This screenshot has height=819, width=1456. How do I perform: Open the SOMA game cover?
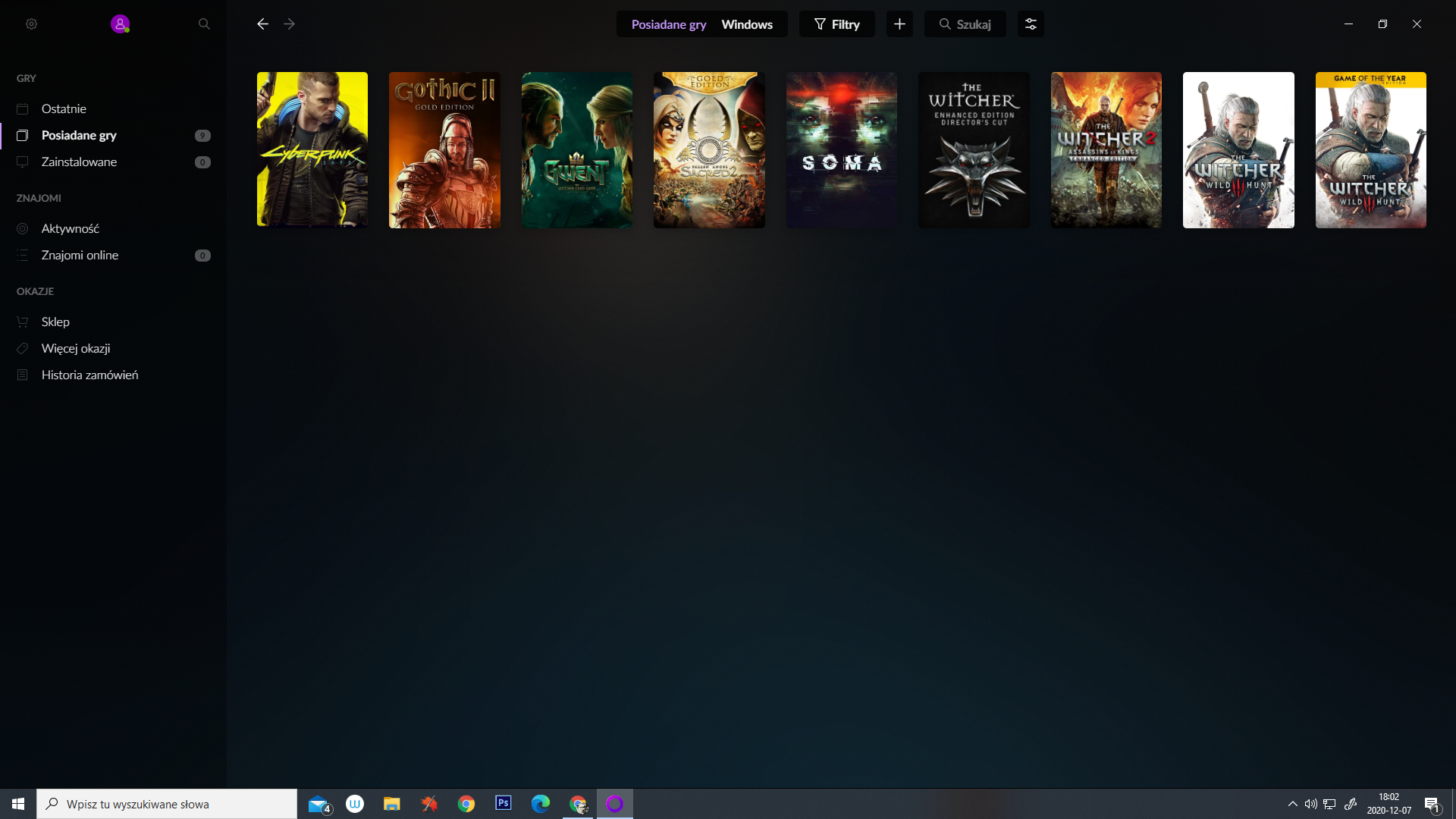pyautogui.click(x=842, y=150)
